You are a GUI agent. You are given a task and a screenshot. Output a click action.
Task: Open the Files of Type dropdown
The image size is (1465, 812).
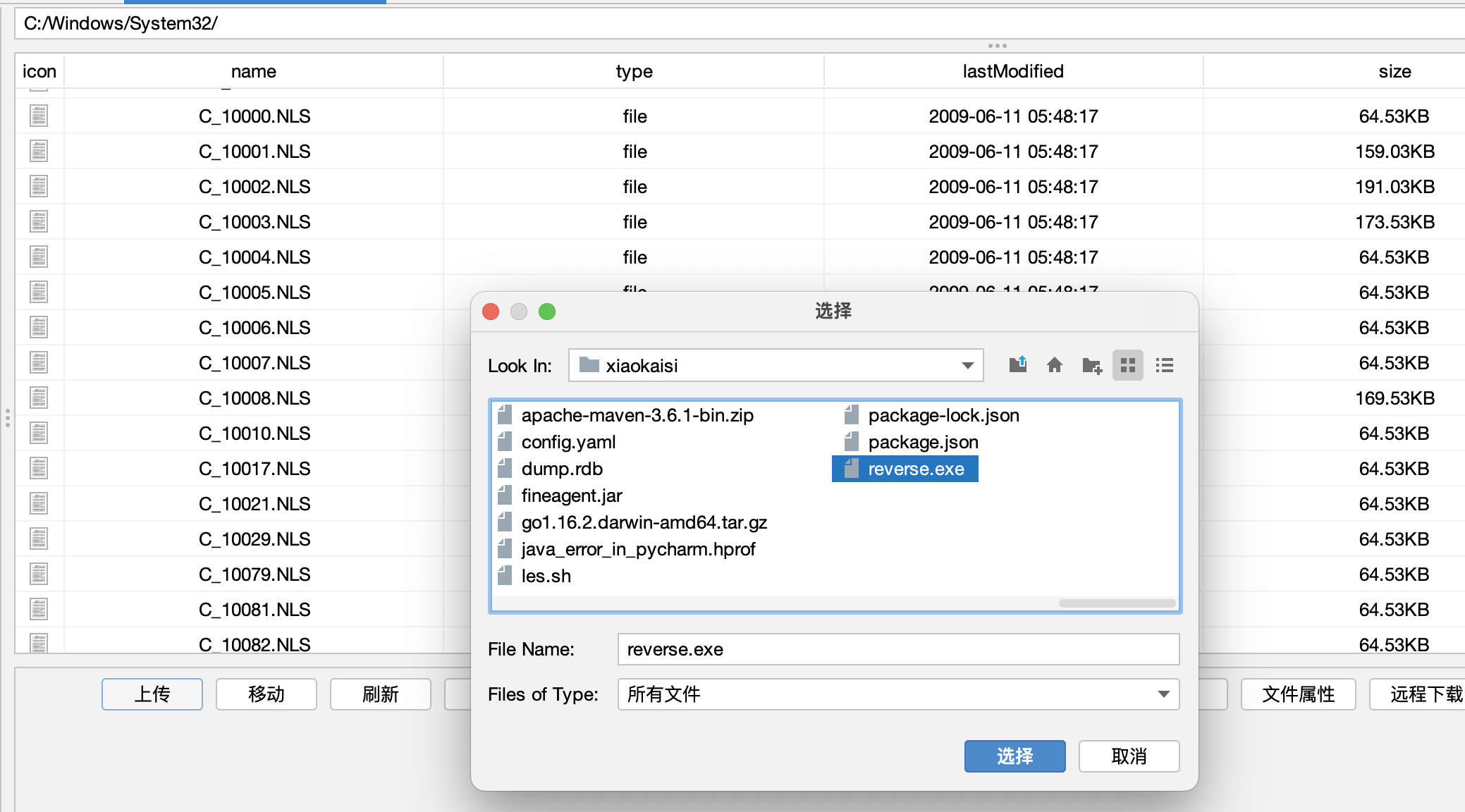pyautogui.click(x=1163, y=694)
